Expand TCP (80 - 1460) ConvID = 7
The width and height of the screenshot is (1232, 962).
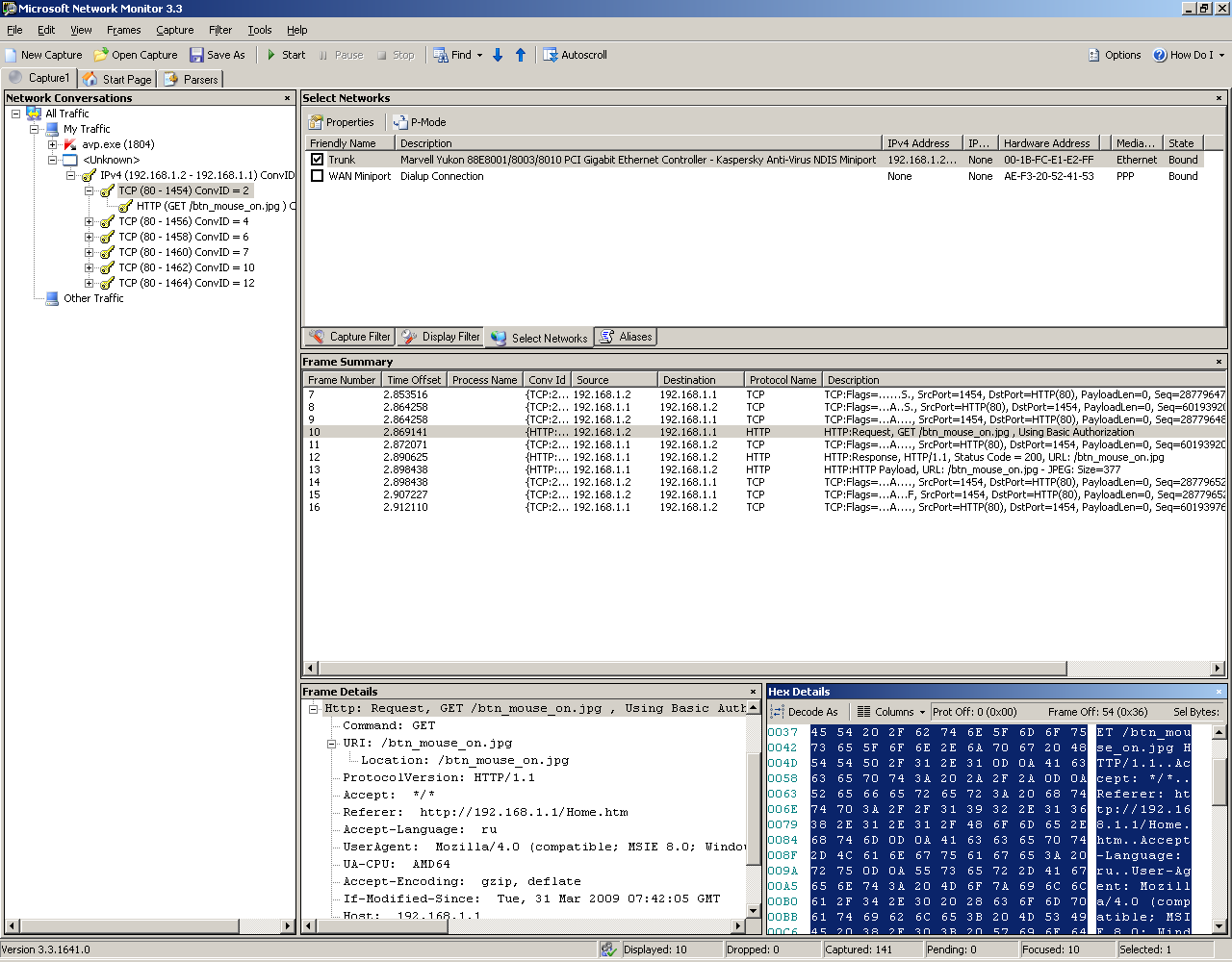pos(90,252)
